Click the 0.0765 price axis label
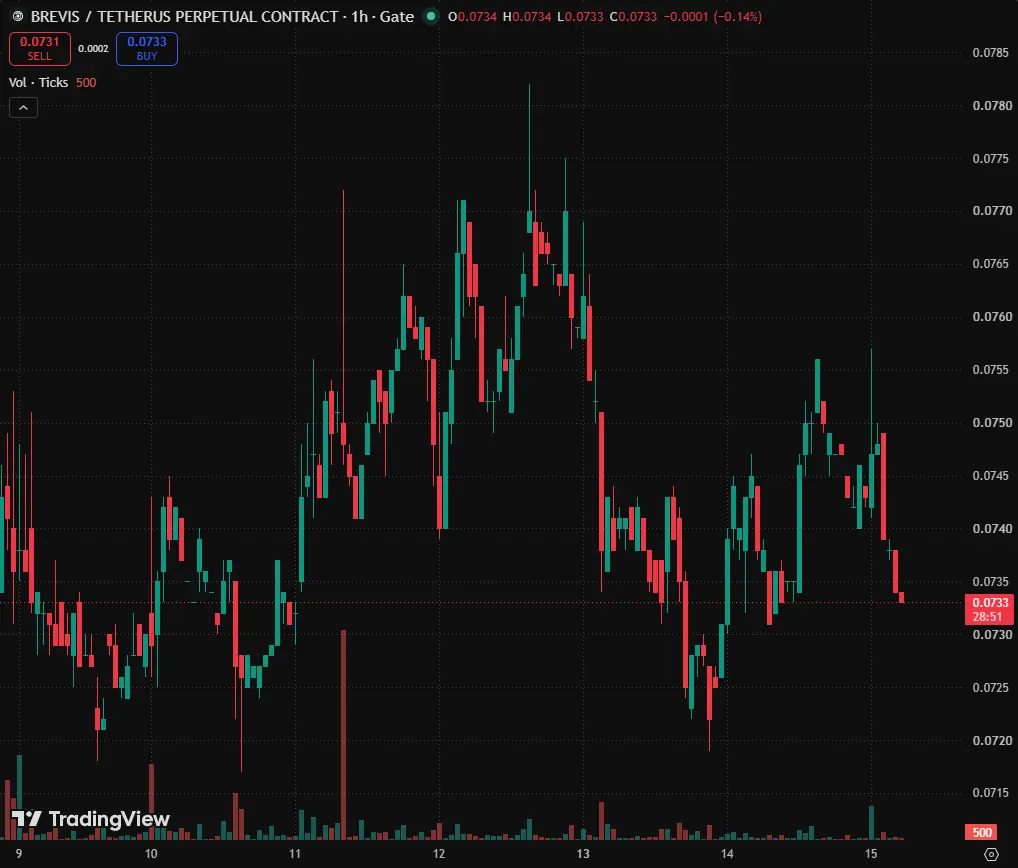This screenshot has height=868, width=1018. pyautogui.click(x=991, y=264)
